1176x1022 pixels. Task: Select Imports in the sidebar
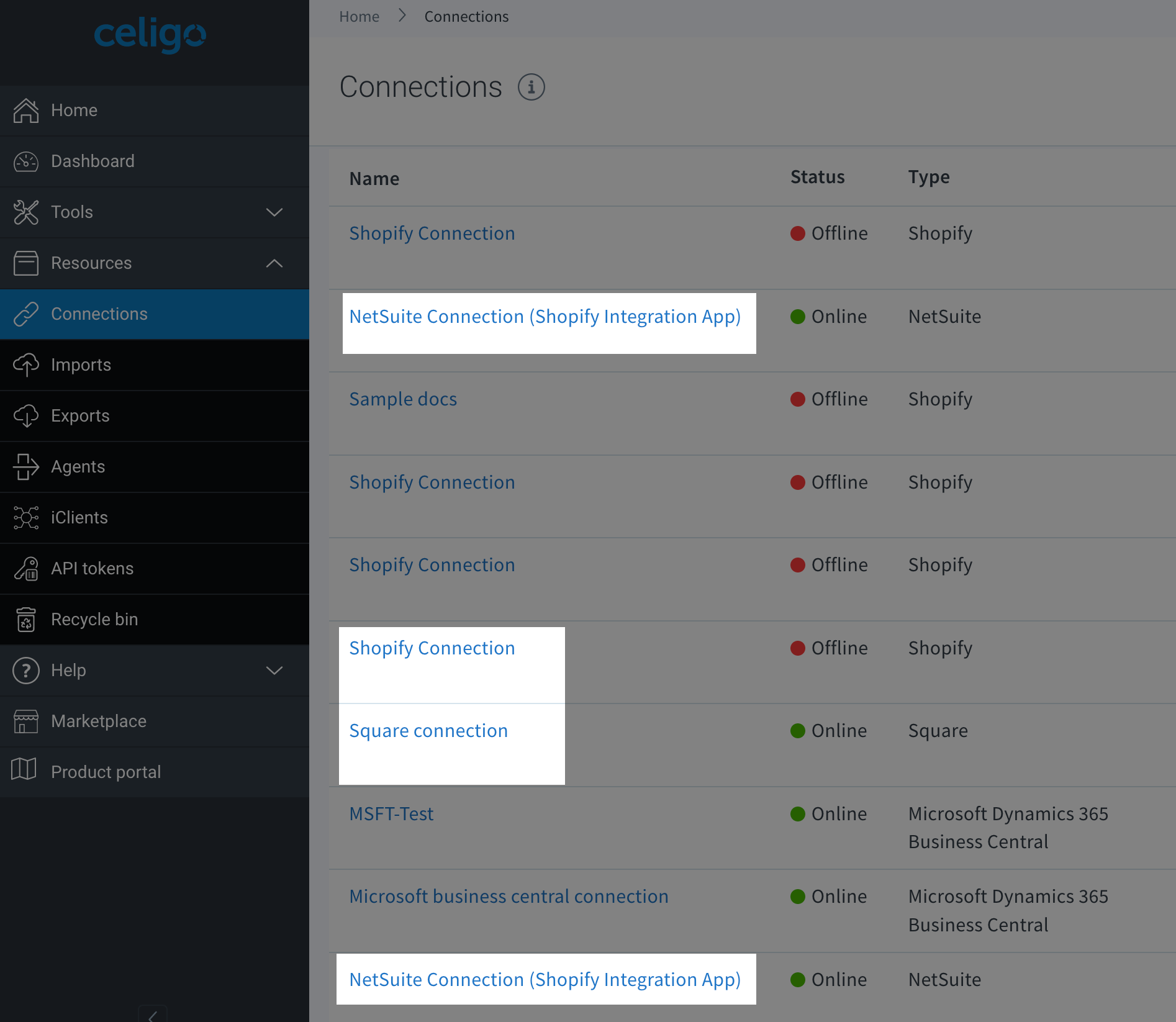pyautogui.click(x=155, y=365)
